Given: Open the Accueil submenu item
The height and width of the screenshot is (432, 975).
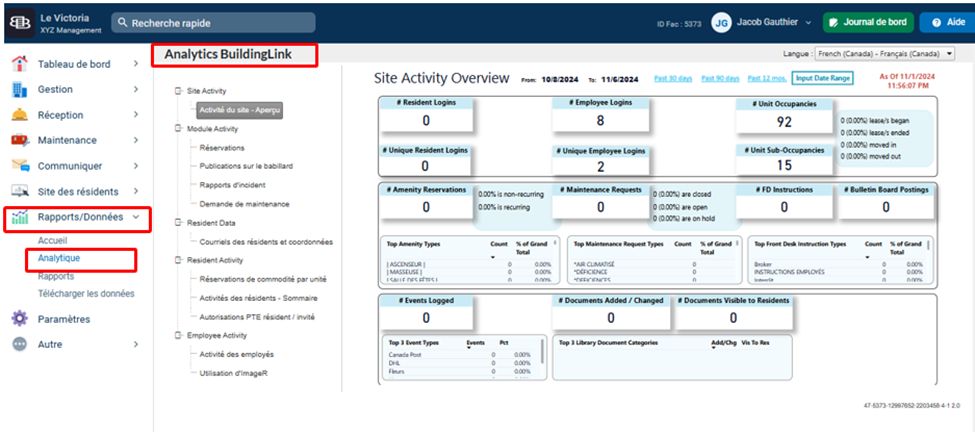Looking at the screenshot, I should [x=52, y=241].
